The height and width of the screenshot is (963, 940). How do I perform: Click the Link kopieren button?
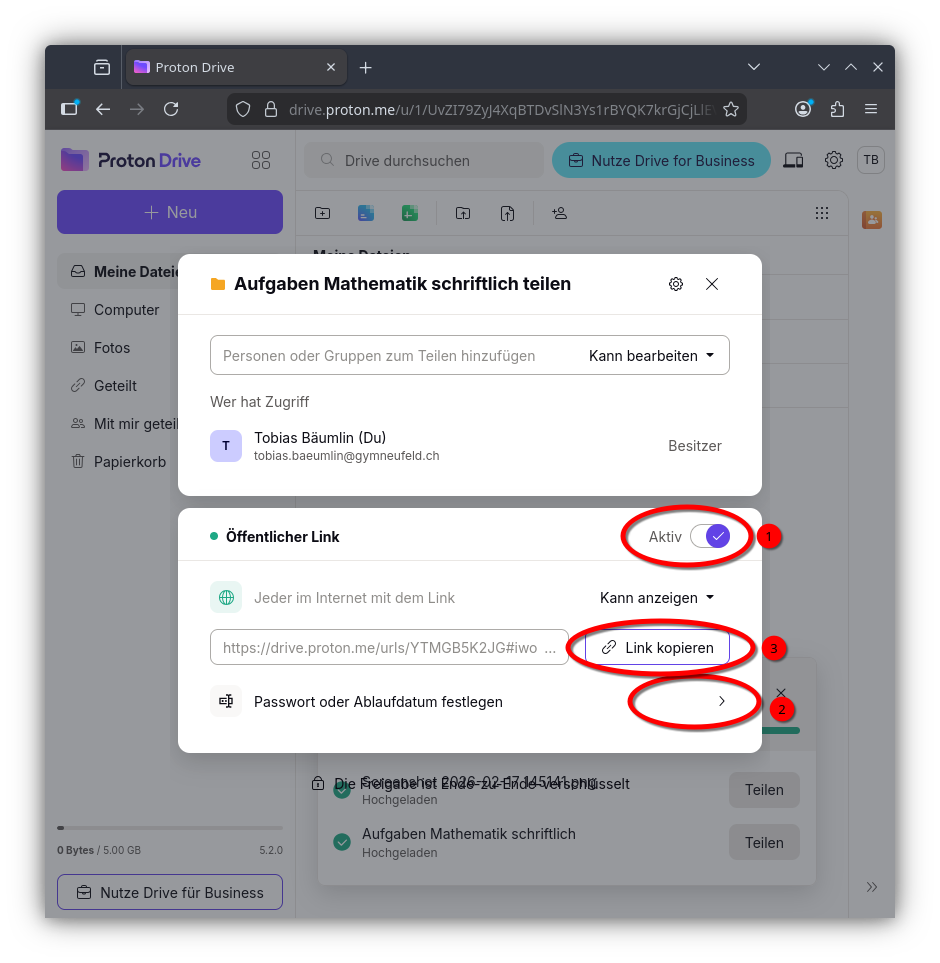click(657, 648)
